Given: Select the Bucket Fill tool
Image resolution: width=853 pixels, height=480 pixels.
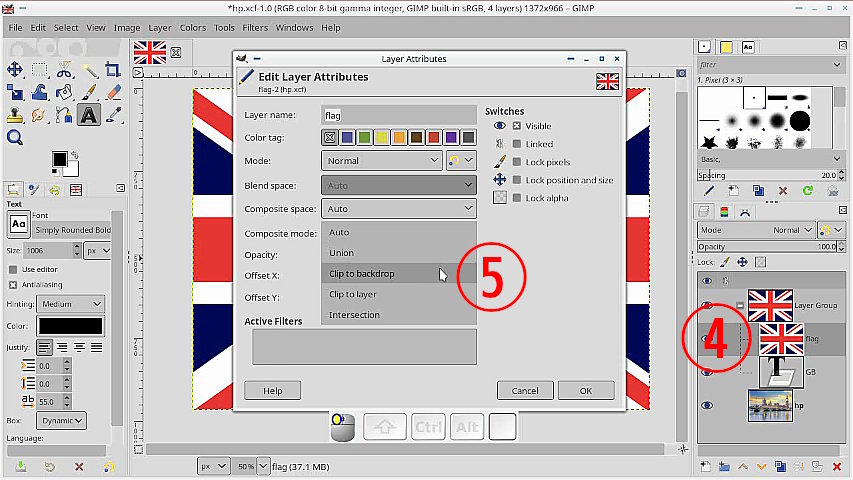Looking at the screenshot, I should [x=64, y=93].
